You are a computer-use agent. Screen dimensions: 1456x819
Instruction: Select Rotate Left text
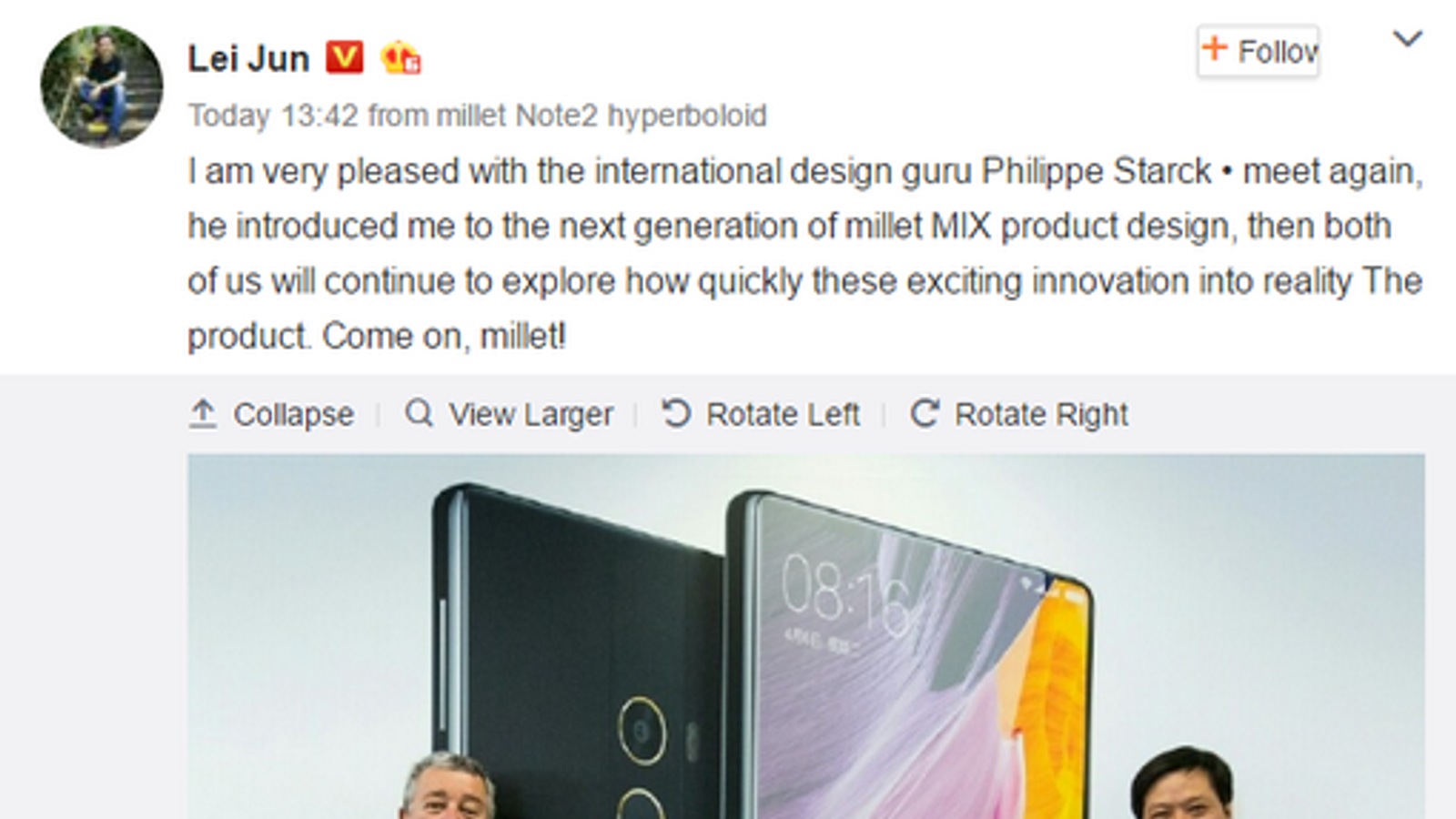click(783, 414)
